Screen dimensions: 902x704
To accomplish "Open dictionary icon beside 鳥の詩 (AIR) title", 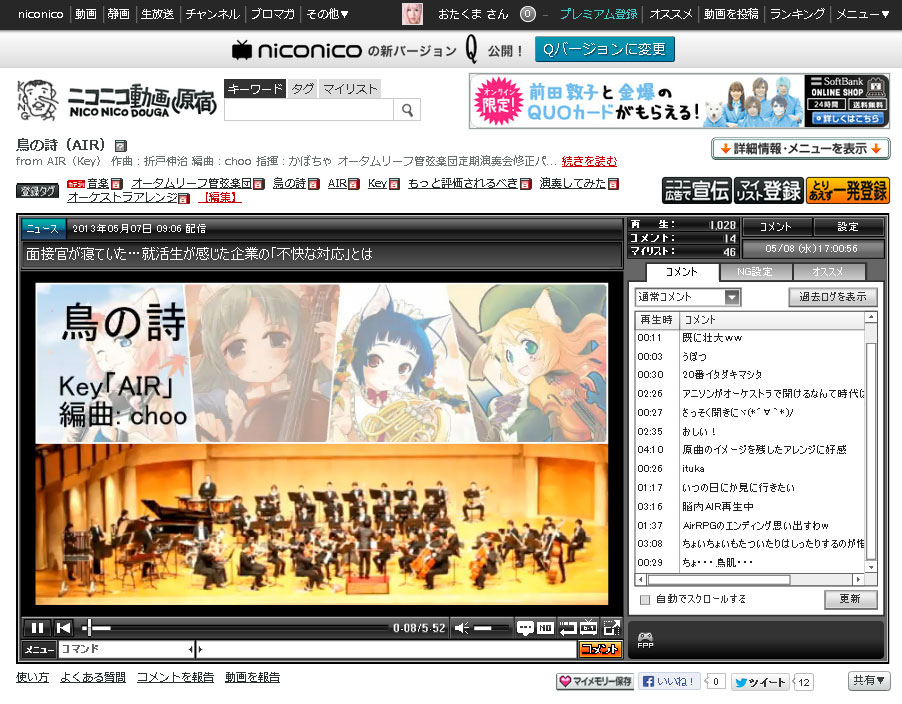I will [x=120, y=146].
